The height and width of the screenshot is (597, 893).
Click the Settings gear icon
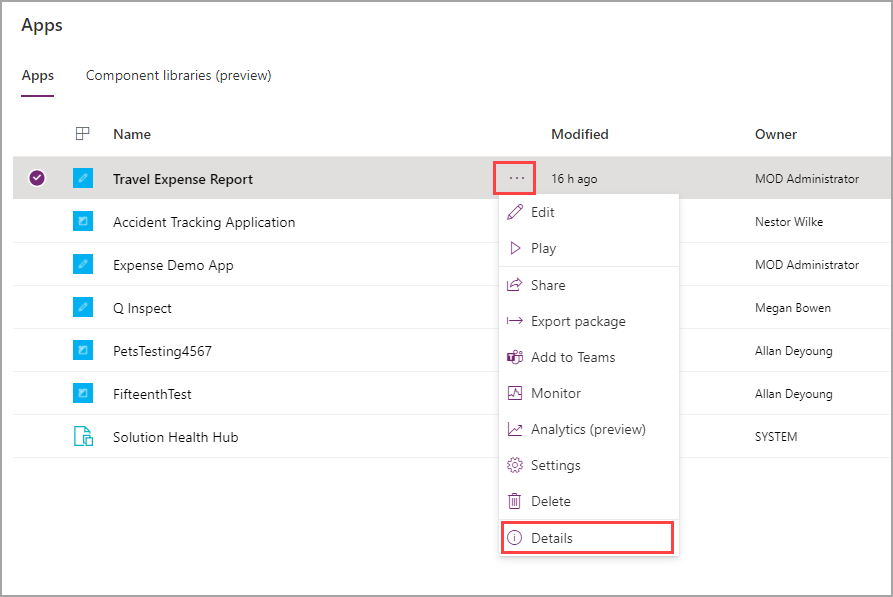click(x=515, y=465)
